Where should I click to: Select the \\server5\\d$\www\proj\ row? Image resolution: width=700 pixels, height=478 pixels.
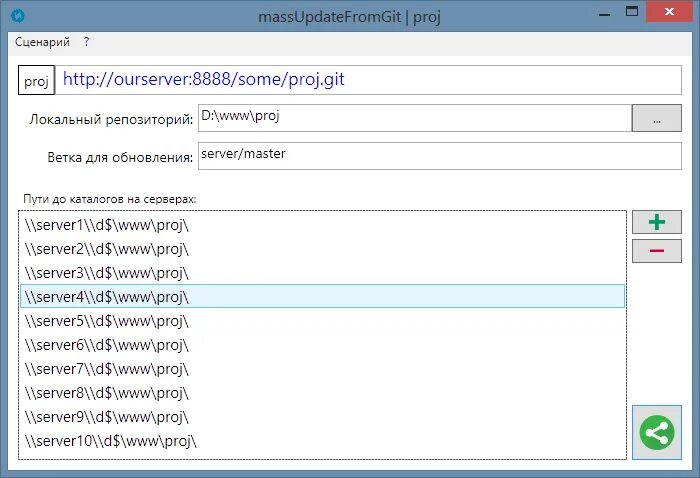tap(322, 321)
